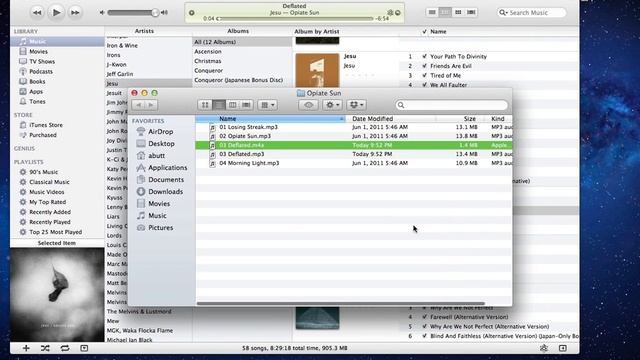Screen dimensions: 640x360
Task: Switch Finder to column view
Action: pyautogui.click(x=232, y=105)
